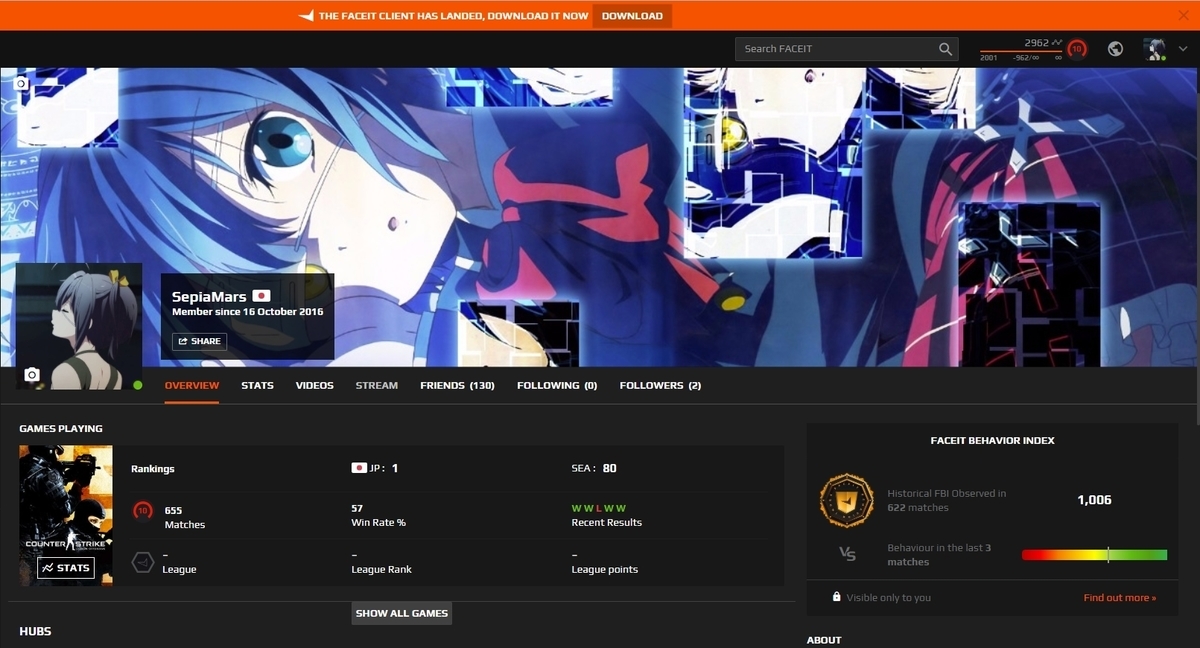The width and height of the screenshot is (1200, 648).
Task: Click the behaviour color gauge bar
Action: [1094, 554]
